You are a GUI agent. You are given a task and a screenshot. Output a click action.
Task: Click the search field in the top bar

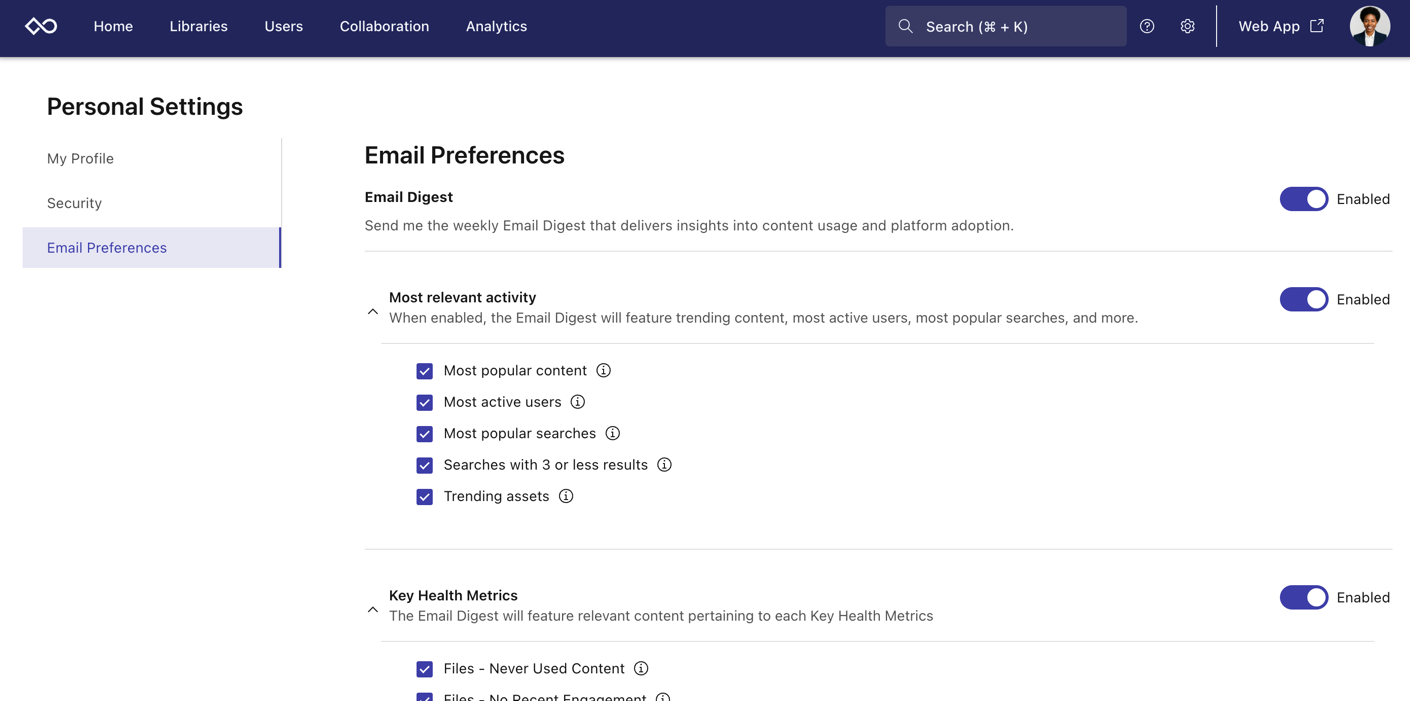[1005, 26]
